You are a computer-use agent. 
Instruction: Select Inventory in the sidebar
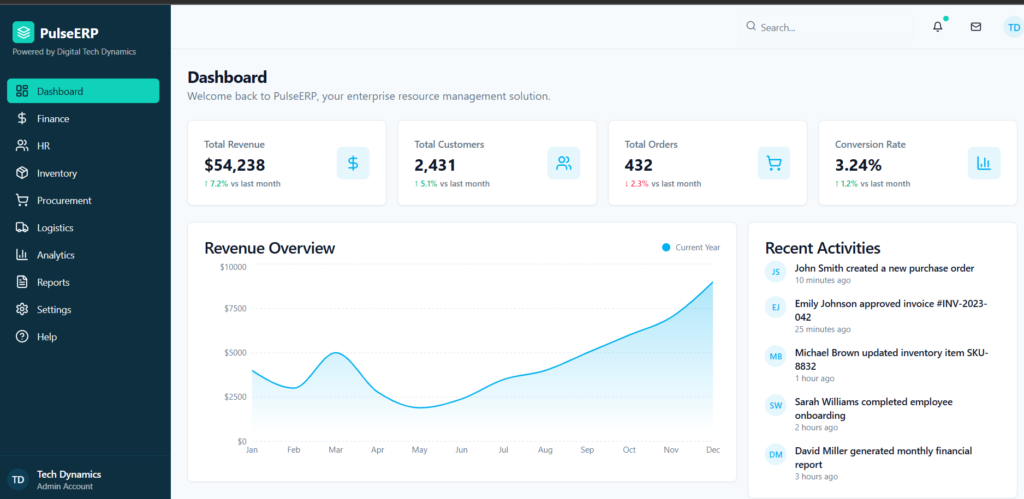56,173
